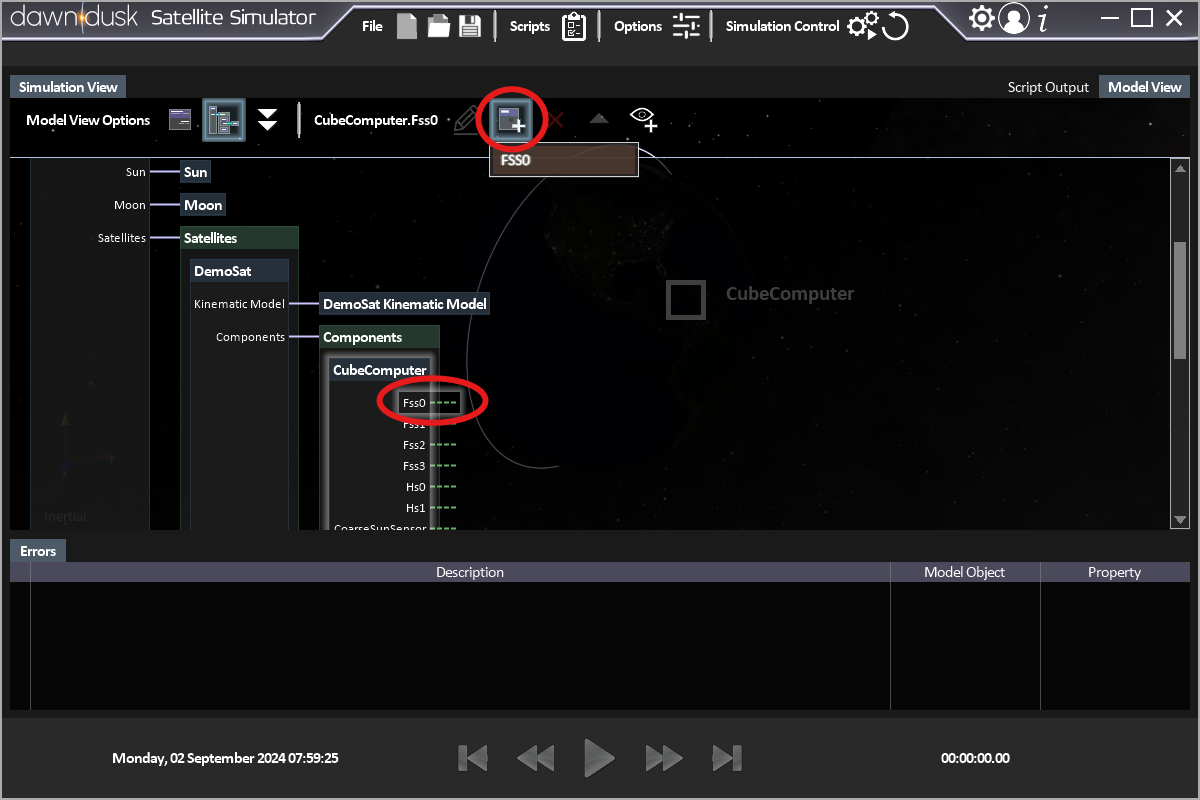The height and width of the screenshot is (800, 1200).
Task: Select the Errors tab
Action: pyautogui.click(x=38, y=551)
